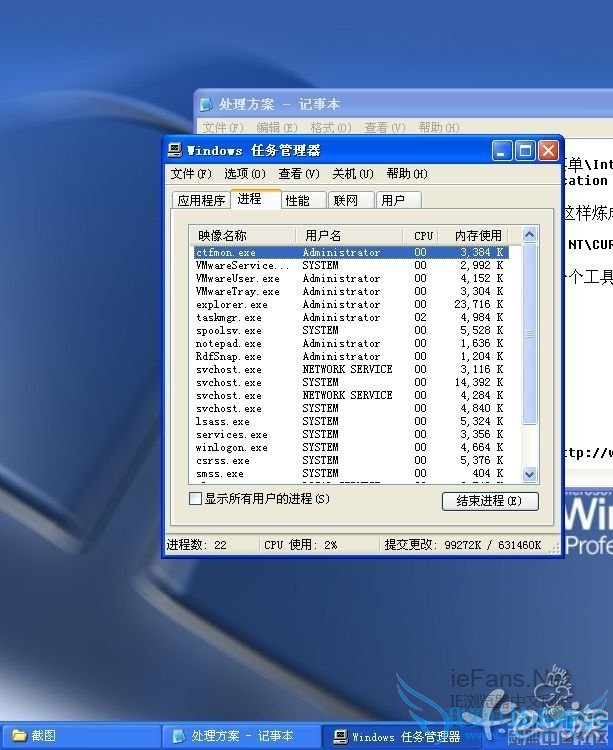Click the Notepad title bar icon
613x750 pixels.
click(x=206, y=104)
